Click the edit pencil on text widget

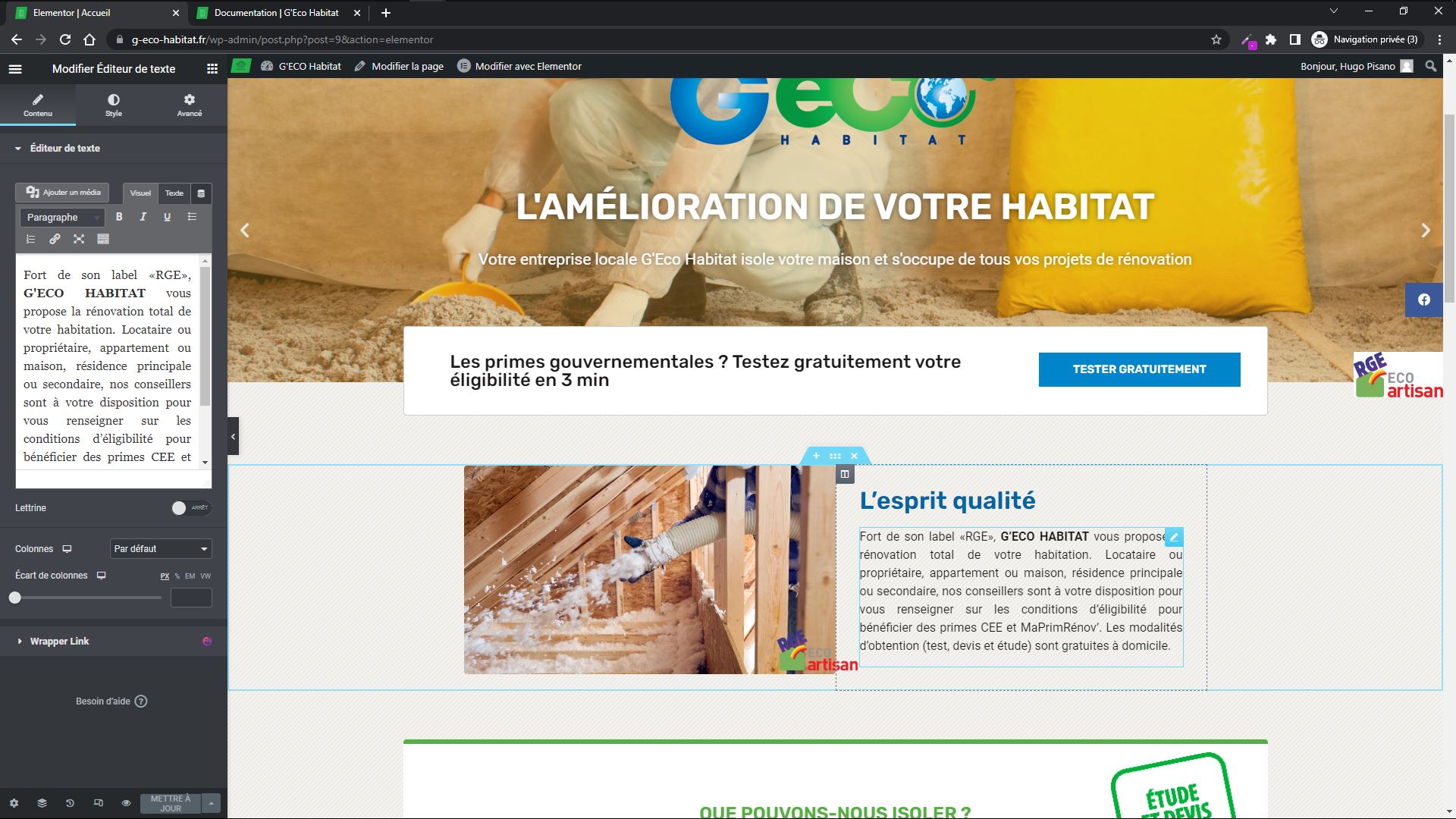[x=1173, y=538]
